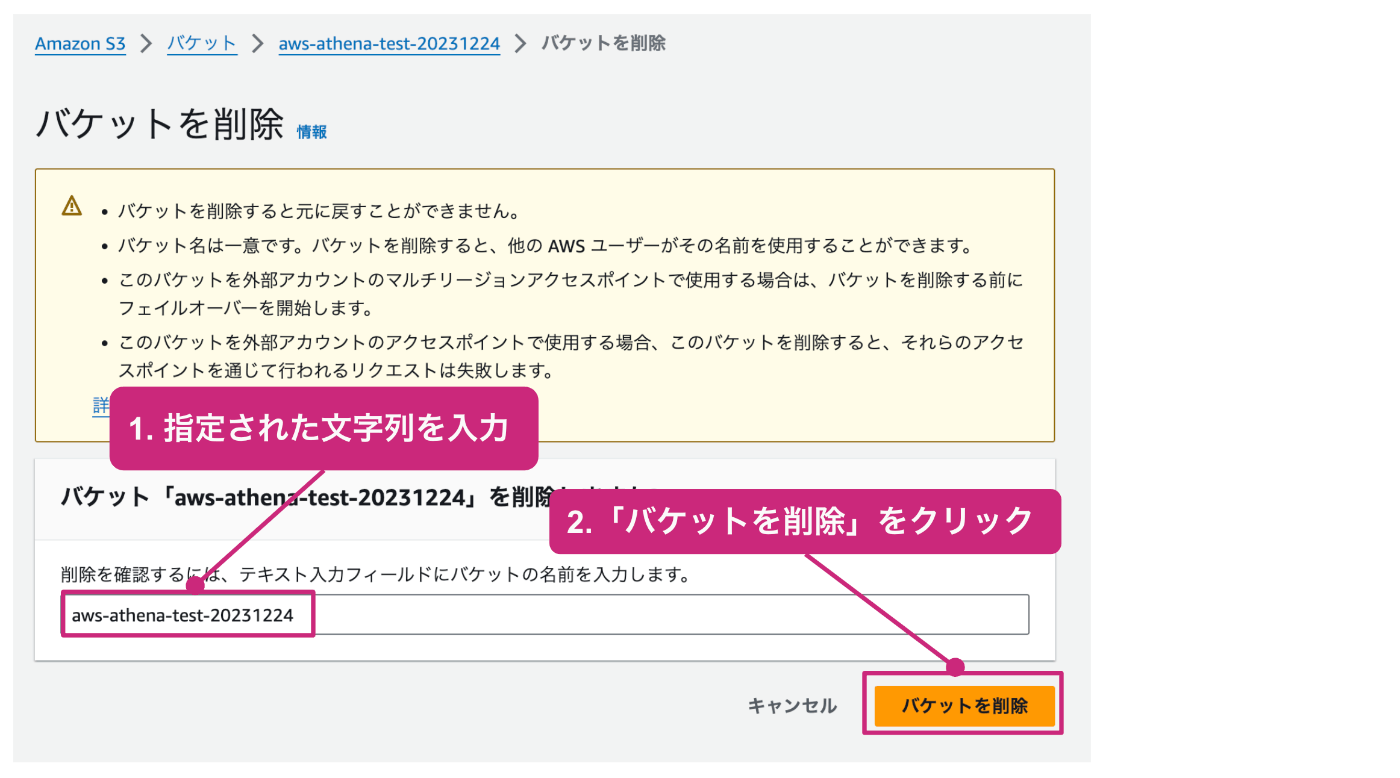The image size is (1400, 778).
Task: Open the aws-athena-test-20231224 breadcrumb link
Action: (x=389, y=44)
